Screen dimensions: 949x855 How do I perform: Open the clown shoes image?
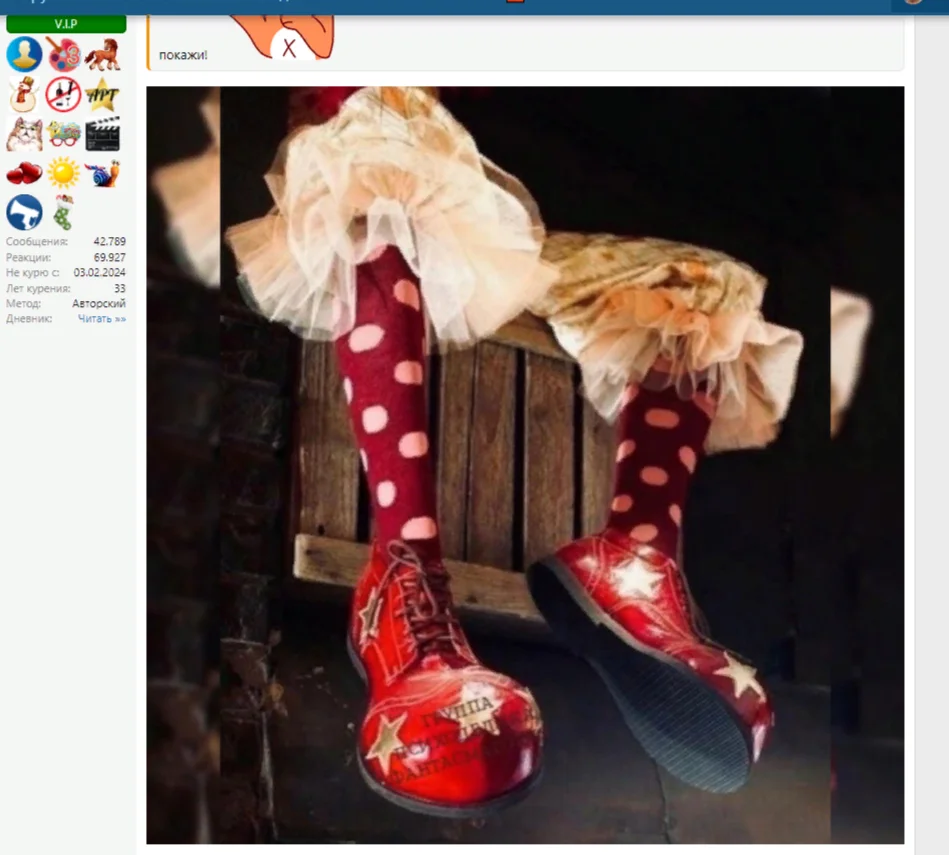525,465
